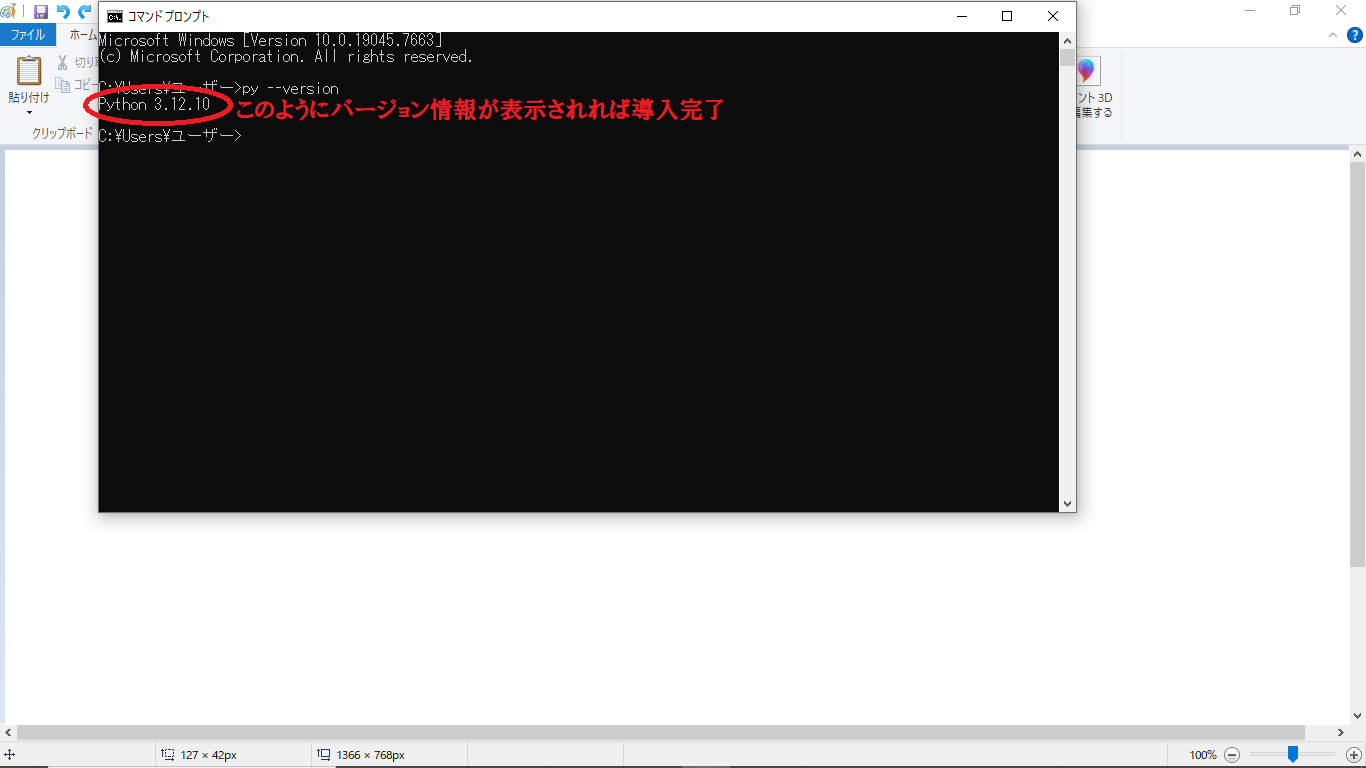Click the 'py --version' command text

[291, 88]
